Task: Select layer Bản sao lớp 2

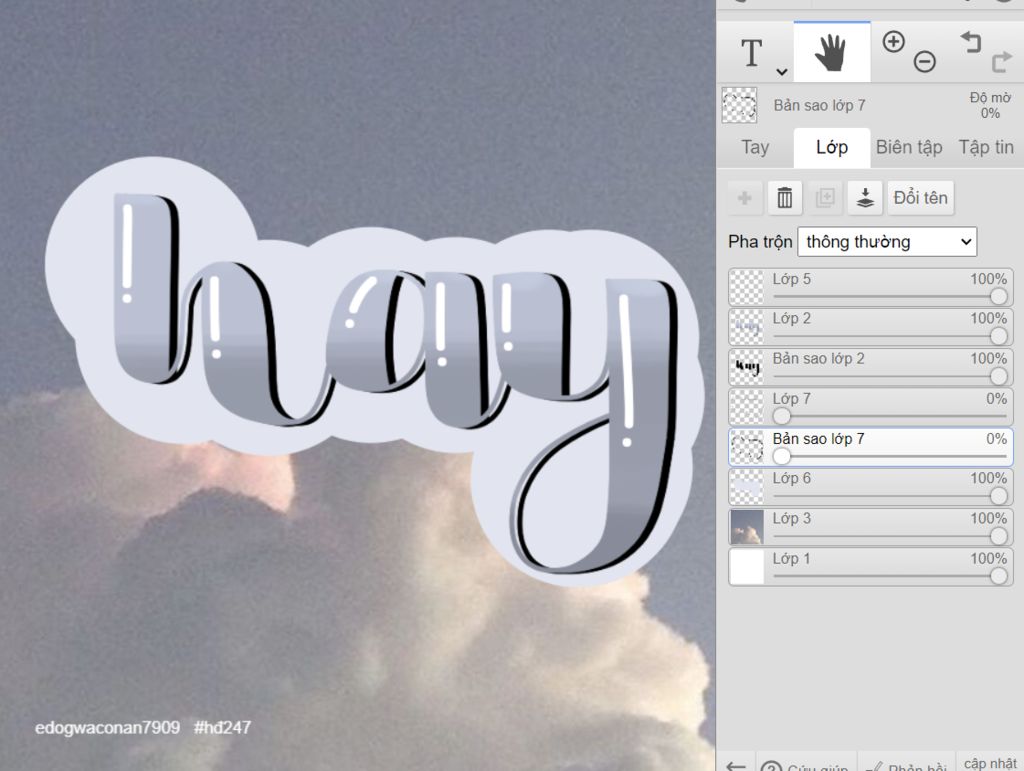Action: point(871,367)
